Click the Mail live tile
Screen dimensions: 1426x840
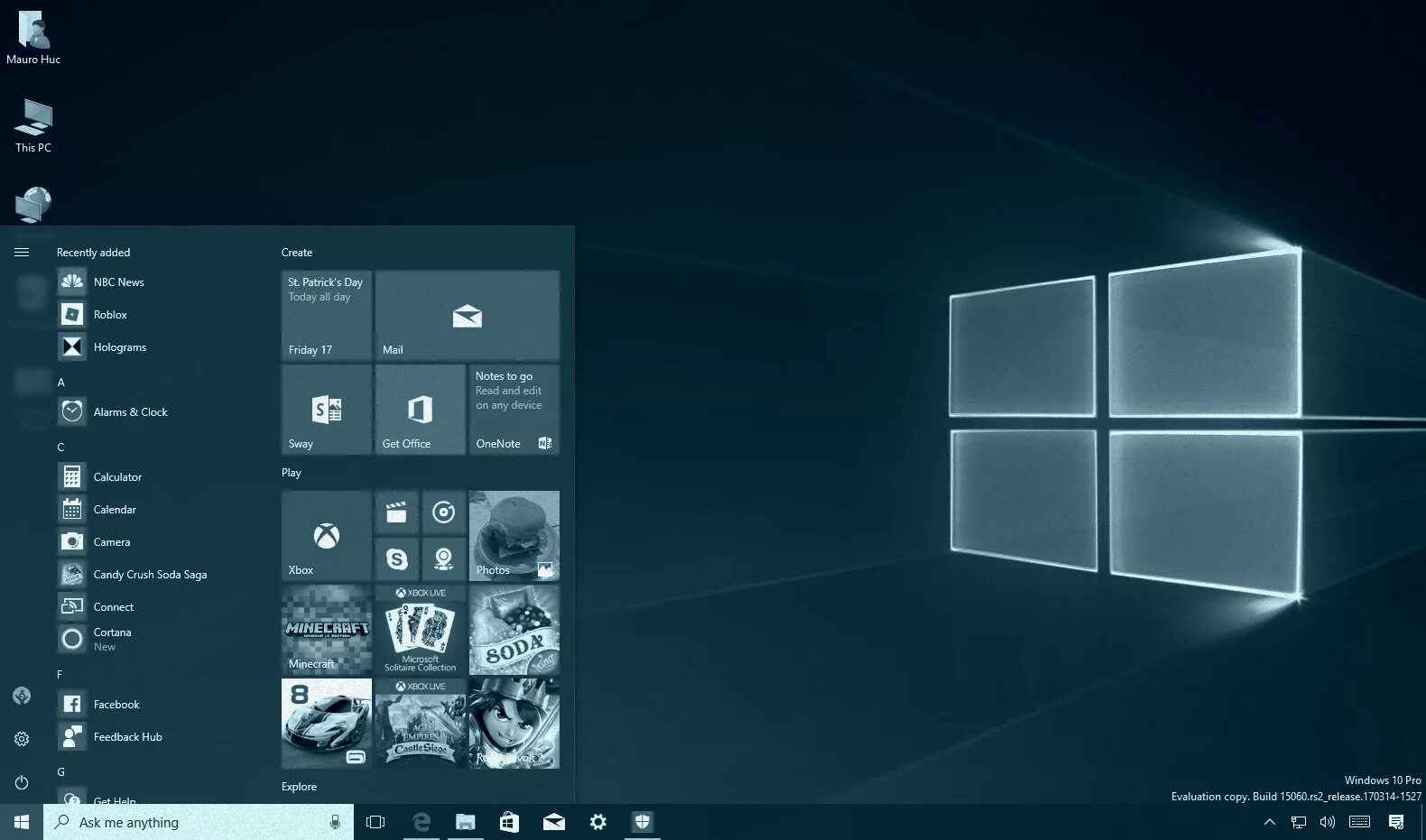pyautogui.click(x=468, y=316)
